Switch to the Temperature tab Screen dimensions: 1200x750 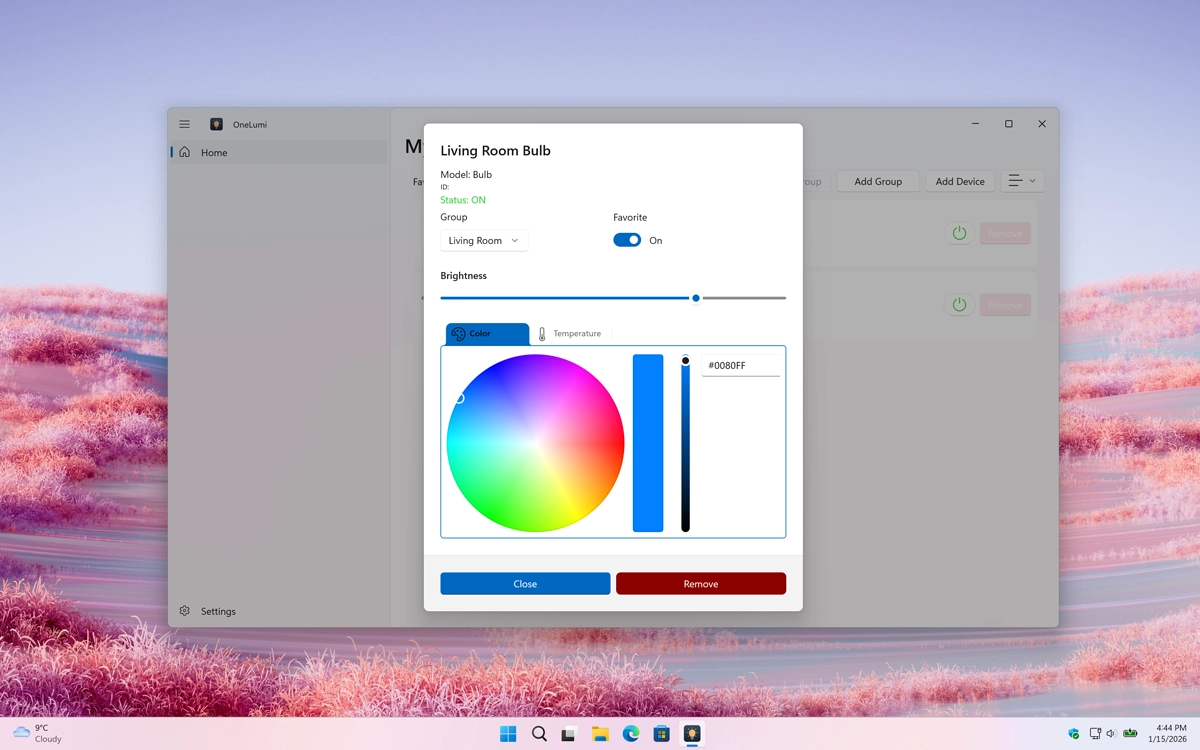point(572,333)
